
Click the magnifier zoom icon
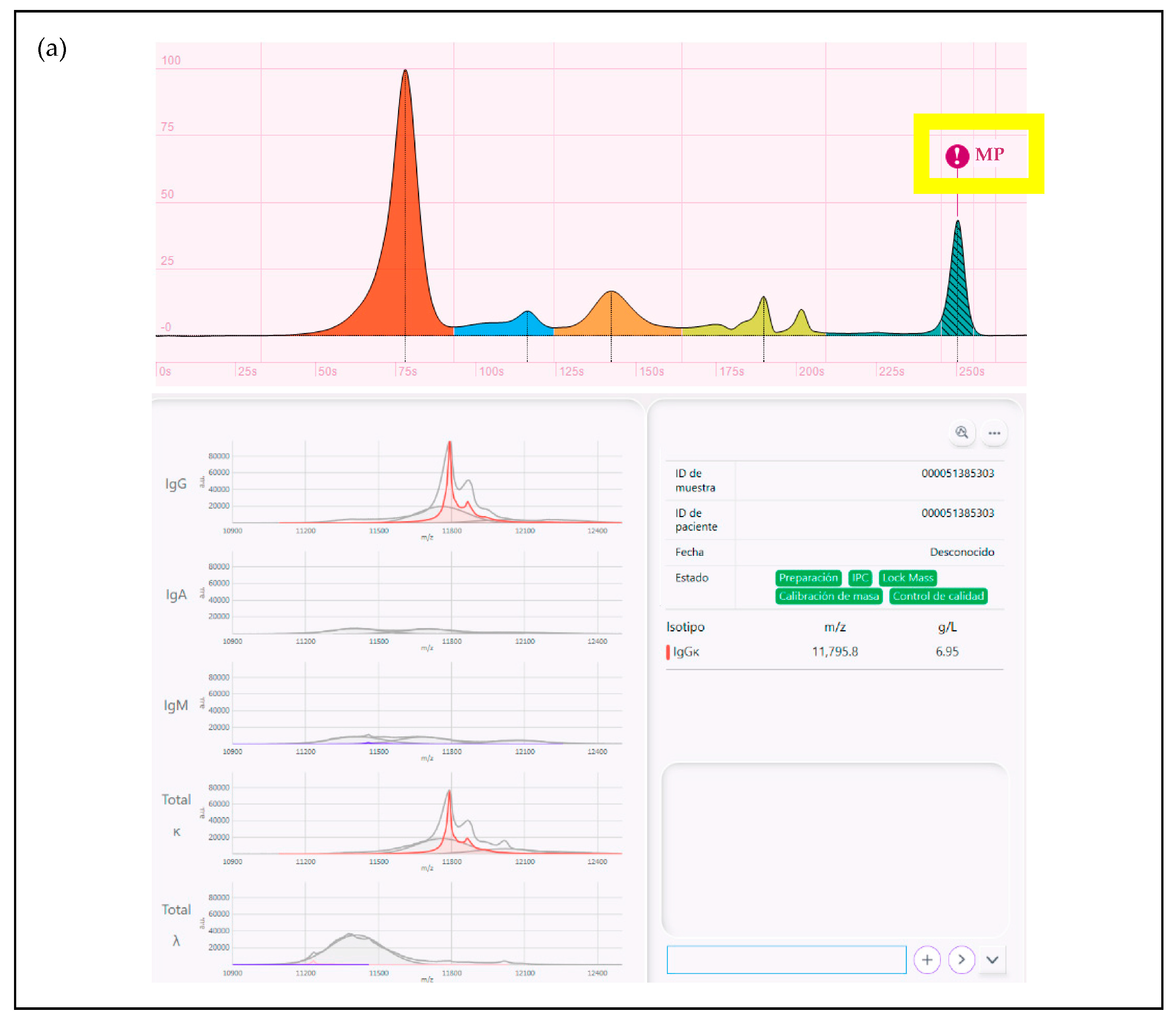pyautogui.click(x=962, y=433)
